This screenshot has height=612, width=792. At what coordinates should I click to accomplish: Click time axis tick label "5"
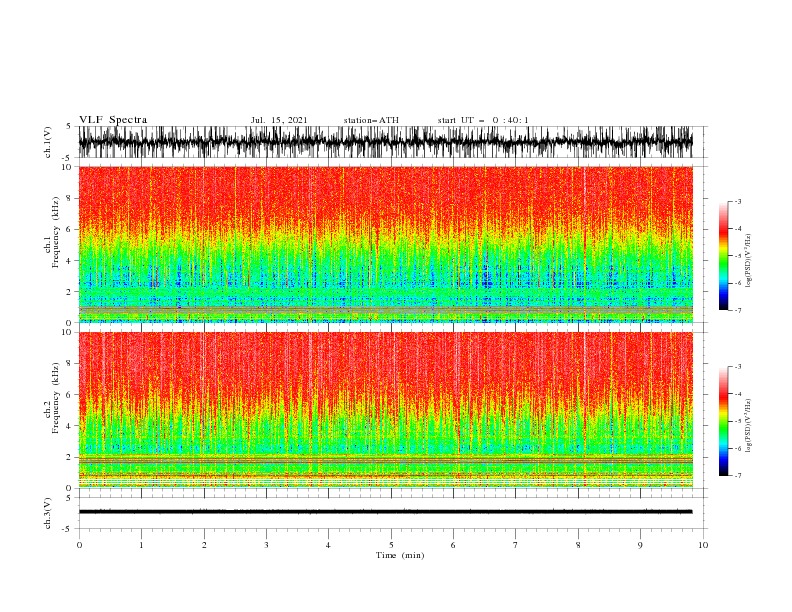click(x=391, y=545)
